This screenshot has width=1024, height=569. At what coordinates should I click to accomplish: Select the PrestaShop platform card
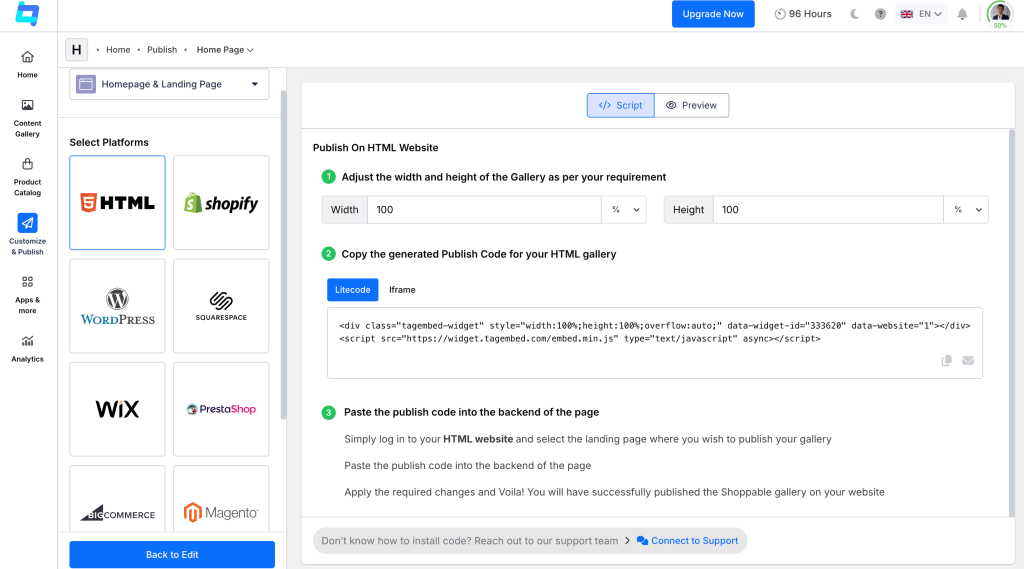(x=221, y=409)
